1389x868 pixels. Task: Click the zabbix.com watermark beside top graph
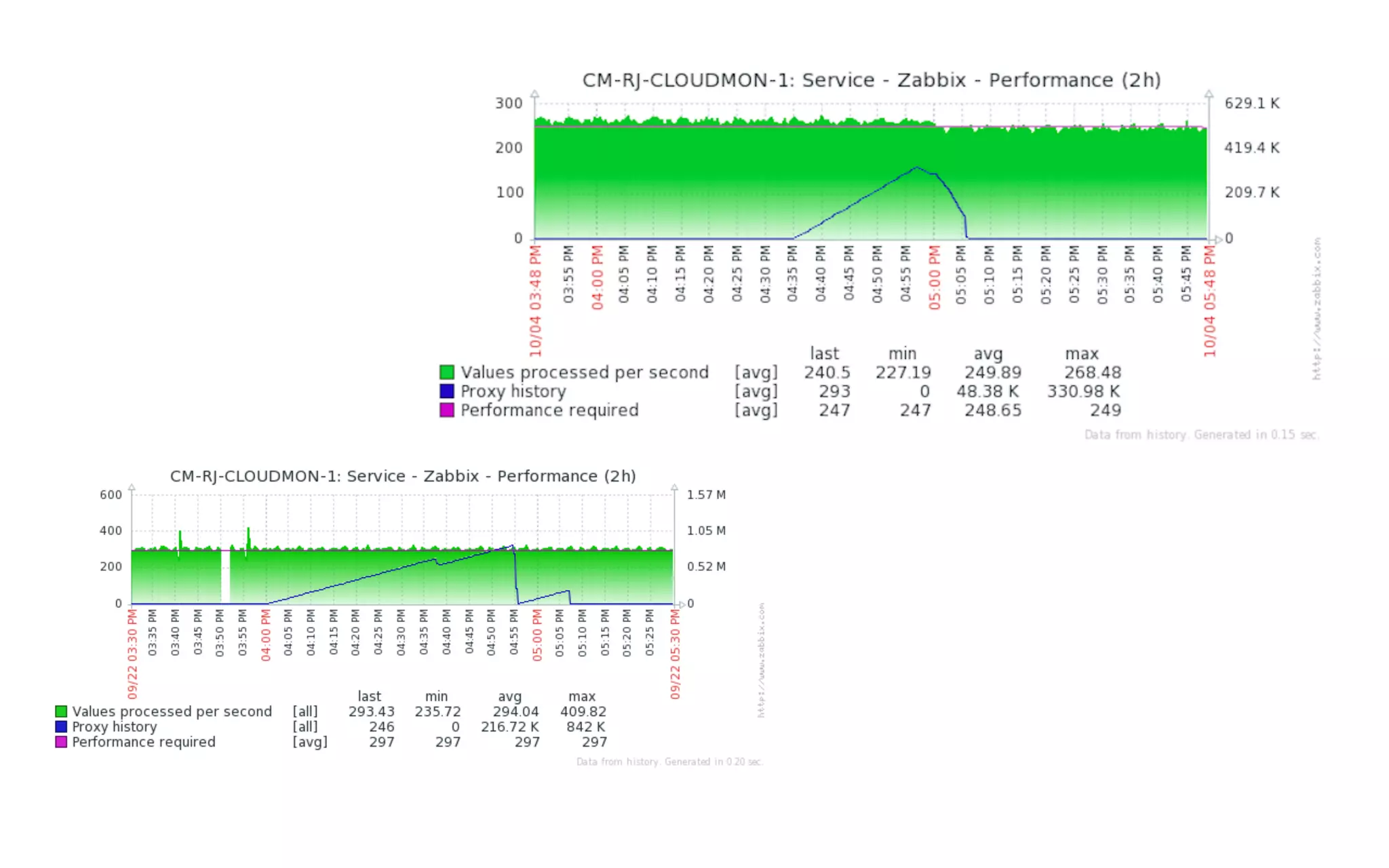1316,309
